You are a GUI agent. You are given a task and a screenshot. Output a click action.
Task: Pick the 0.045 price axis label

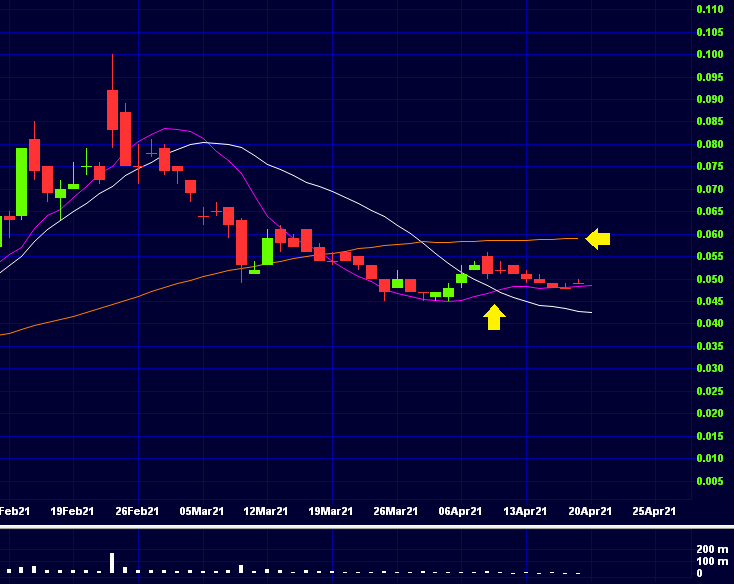pos(710,301)
